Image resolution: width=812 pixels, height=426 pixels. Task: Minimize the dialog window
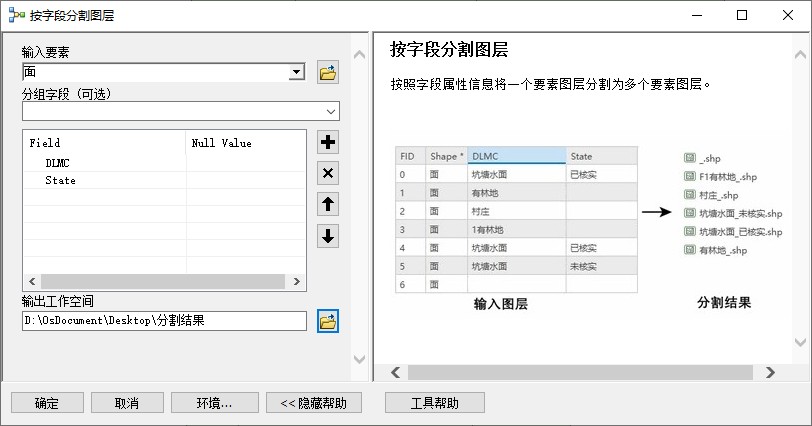pyautogui.click(x=697, y=15)
